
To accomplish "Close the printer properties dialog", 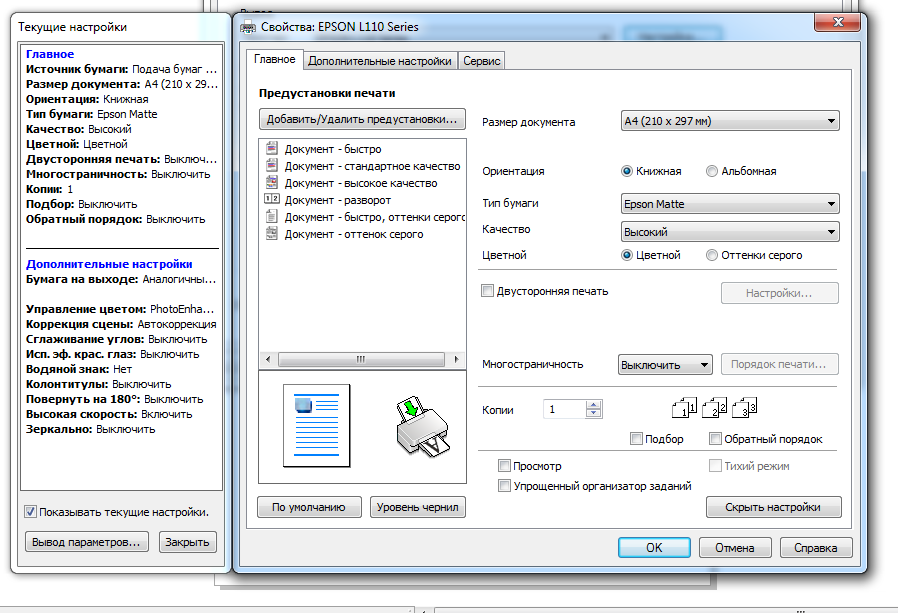I will point(838,22).
